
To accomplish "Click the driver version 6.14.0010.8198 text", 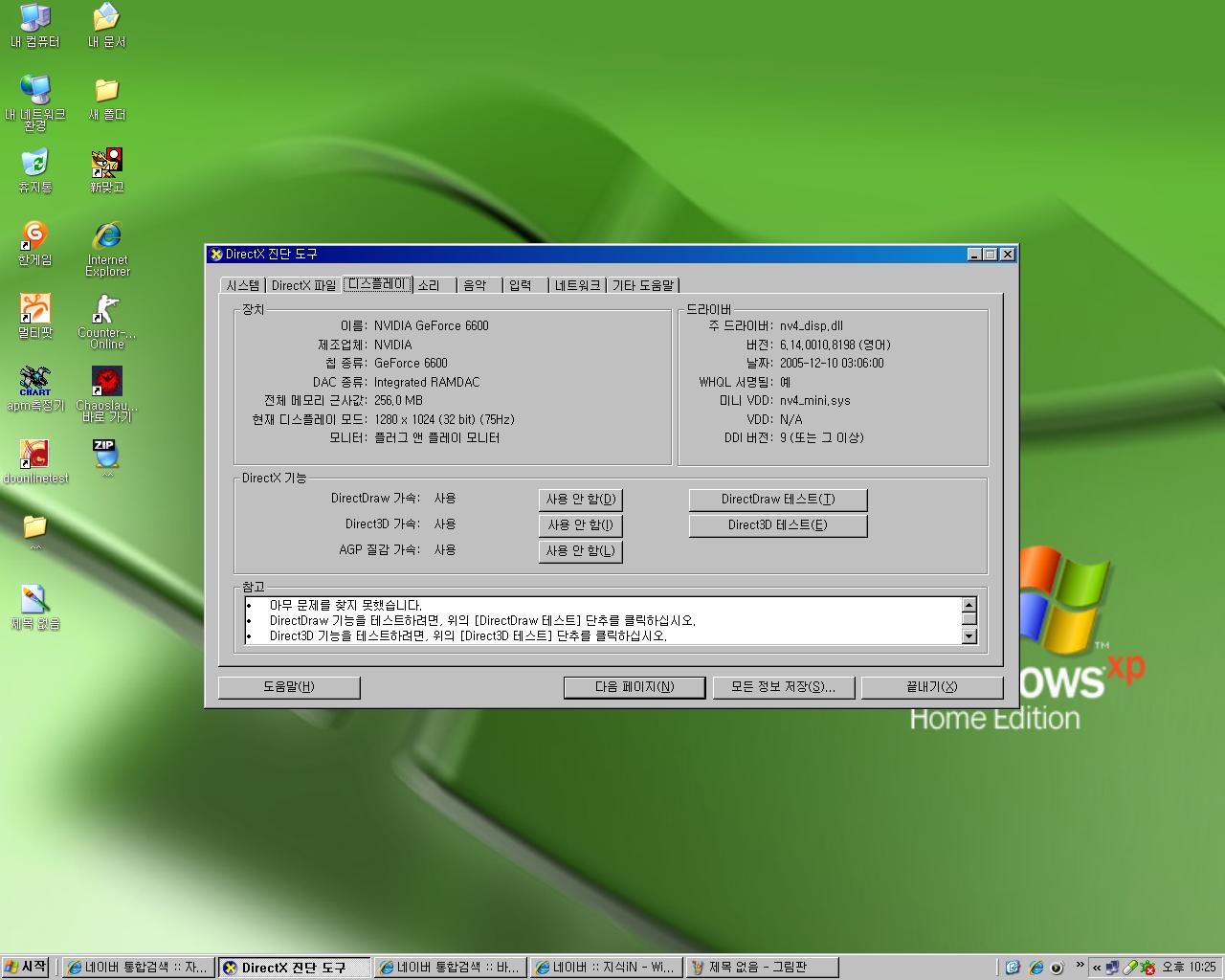I will pos(835,345).
